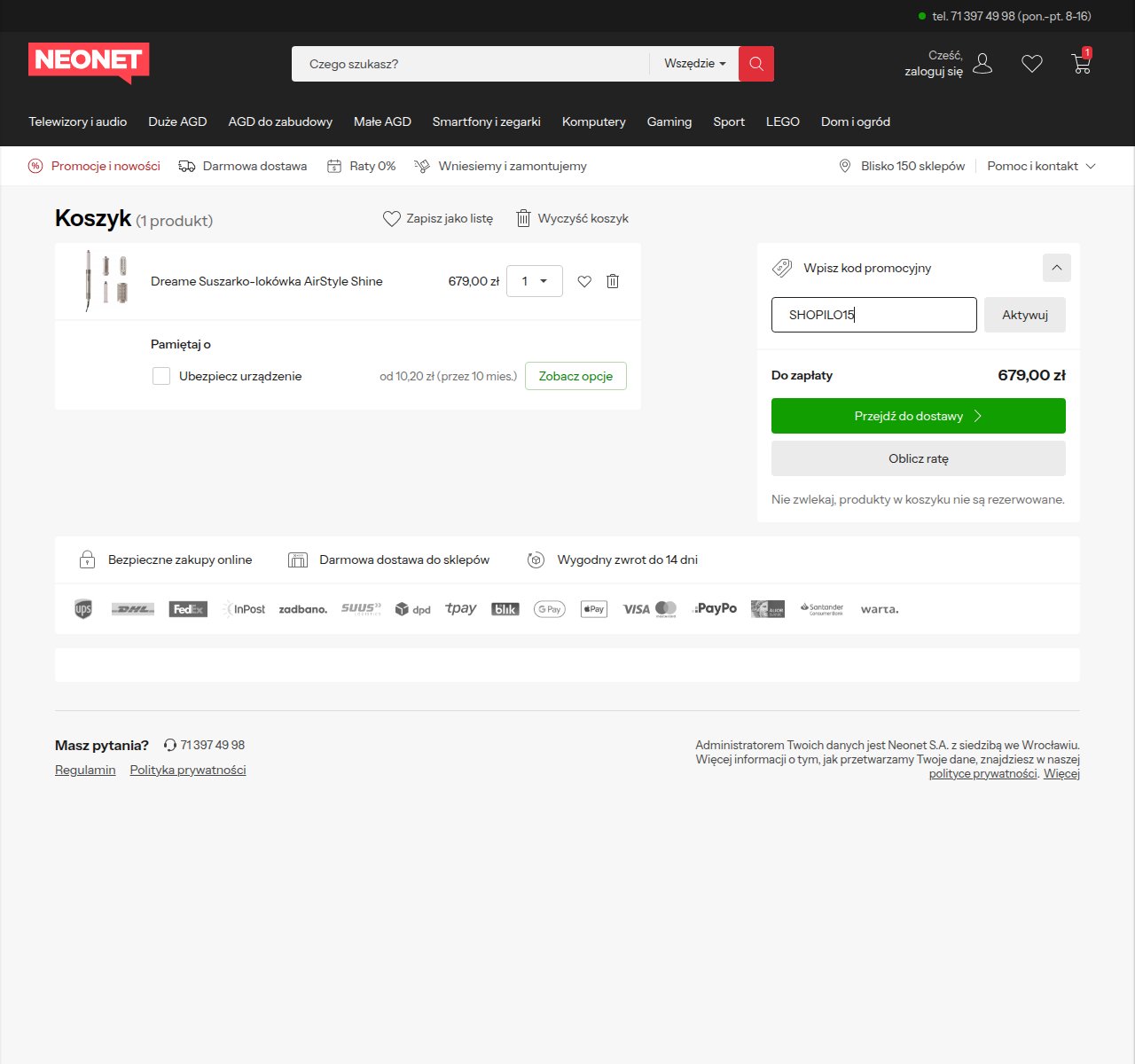Image resolution: width=1135 pixels, height=1064 pixels.
Task: Open the shopping cart icon
Action: (x=1081, y=63)
